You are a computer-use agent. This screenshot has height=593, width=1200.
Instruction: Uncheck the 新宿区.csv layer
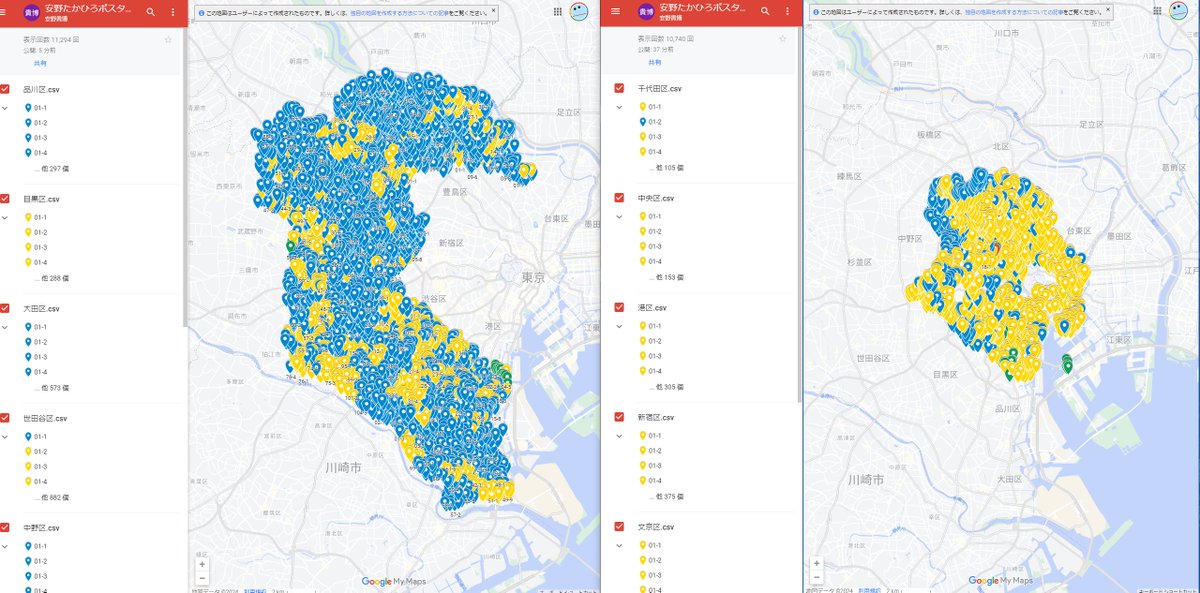[620, 417]
